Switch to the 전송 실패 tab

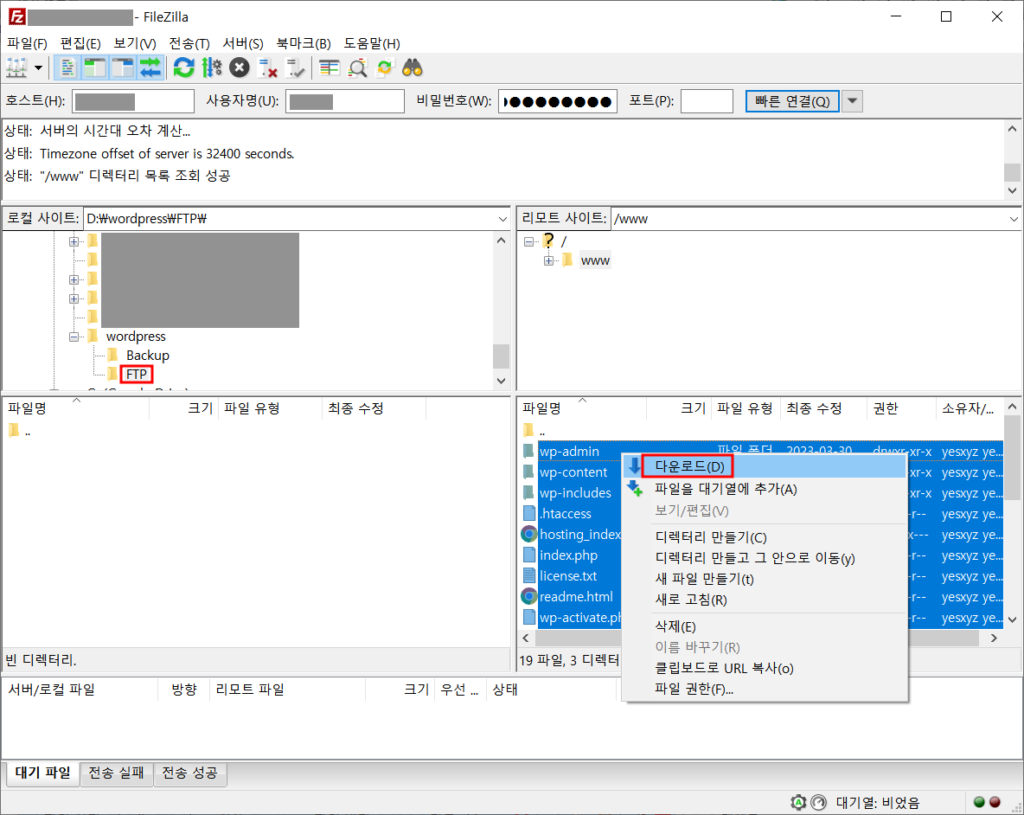click(116, 773)
